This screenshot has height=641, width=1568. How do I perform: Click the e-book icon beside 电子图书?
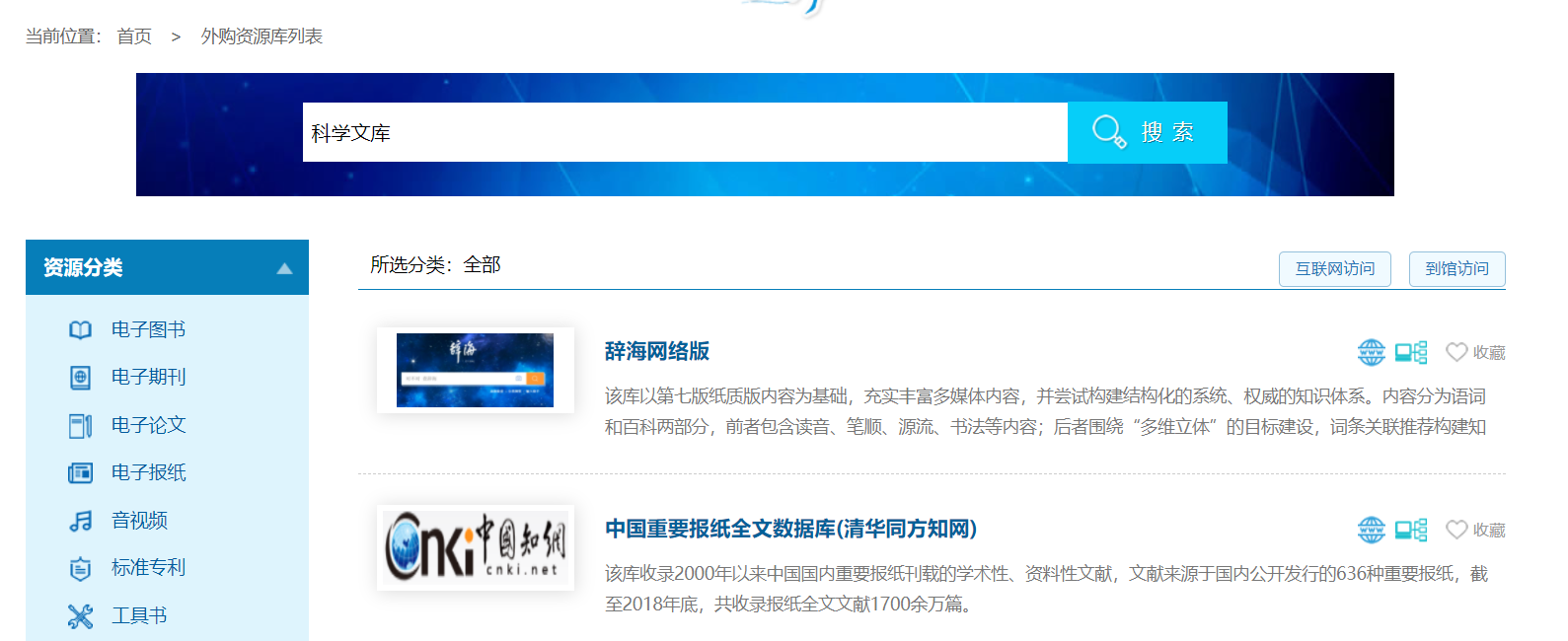click(80, 330)
